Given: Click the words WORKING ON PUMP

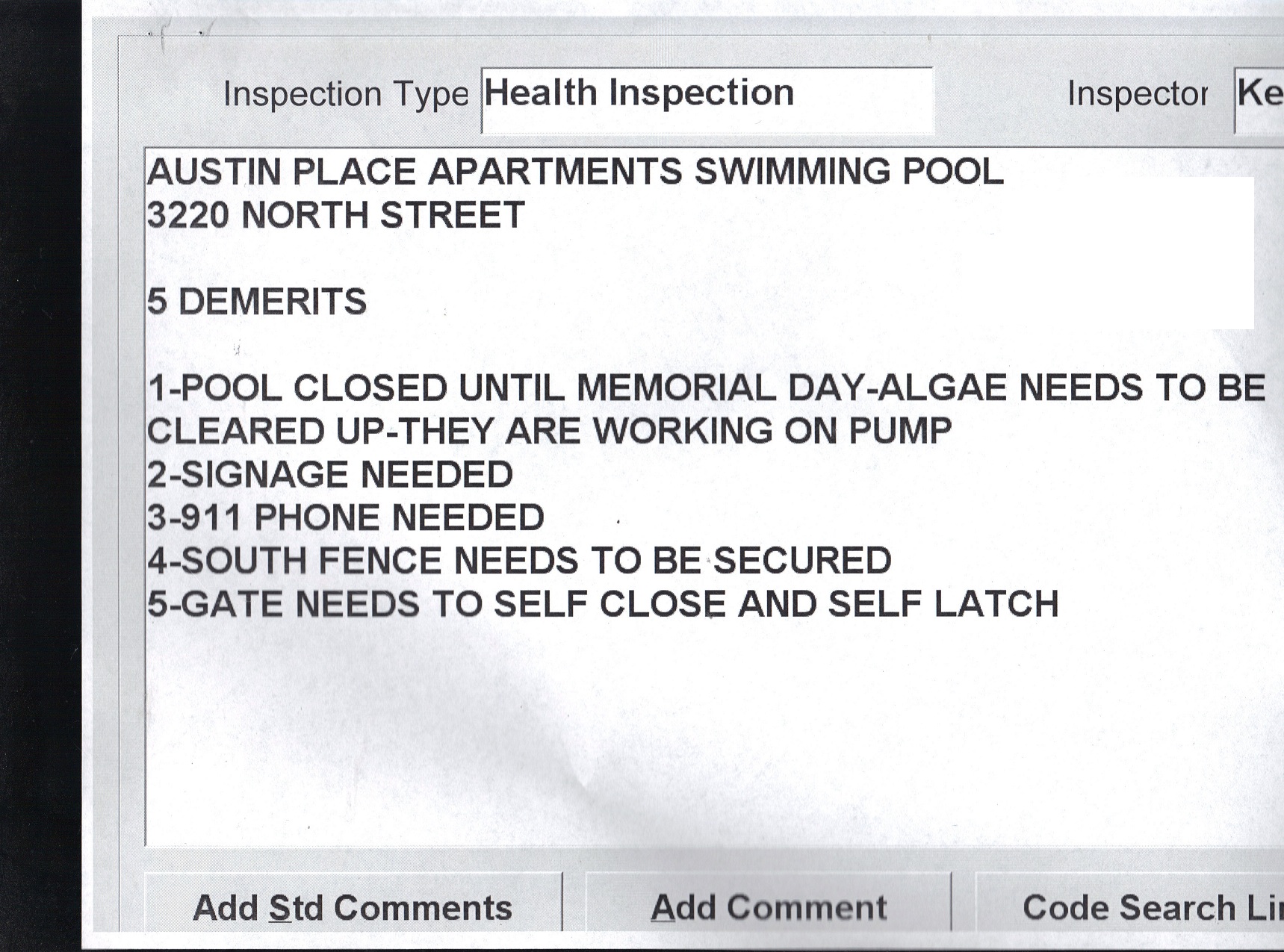Looking at the screenshot, I should coord(772,432).
